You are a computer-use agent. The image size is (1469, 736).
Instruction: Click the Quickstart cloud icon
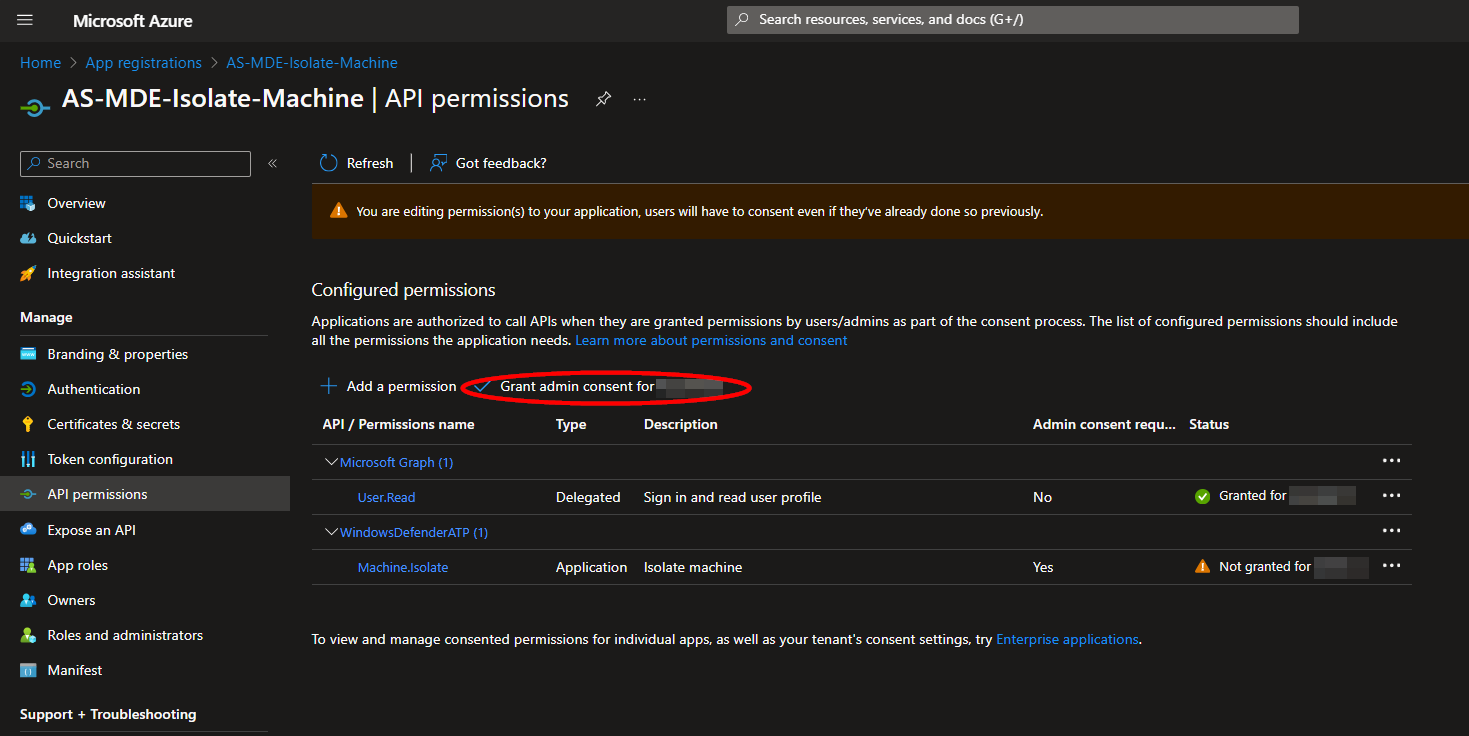[x=28, y=238]
